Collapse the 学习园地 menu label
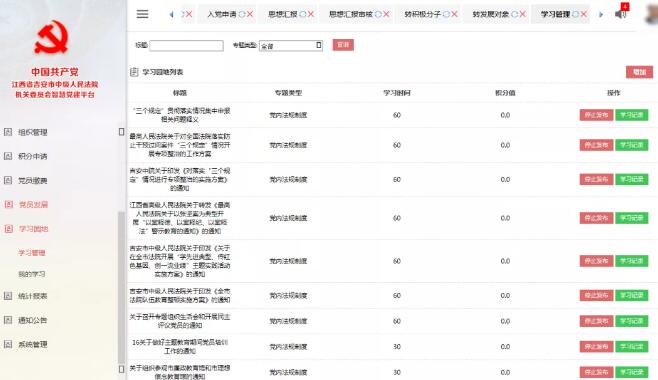 tap(33, 229)
